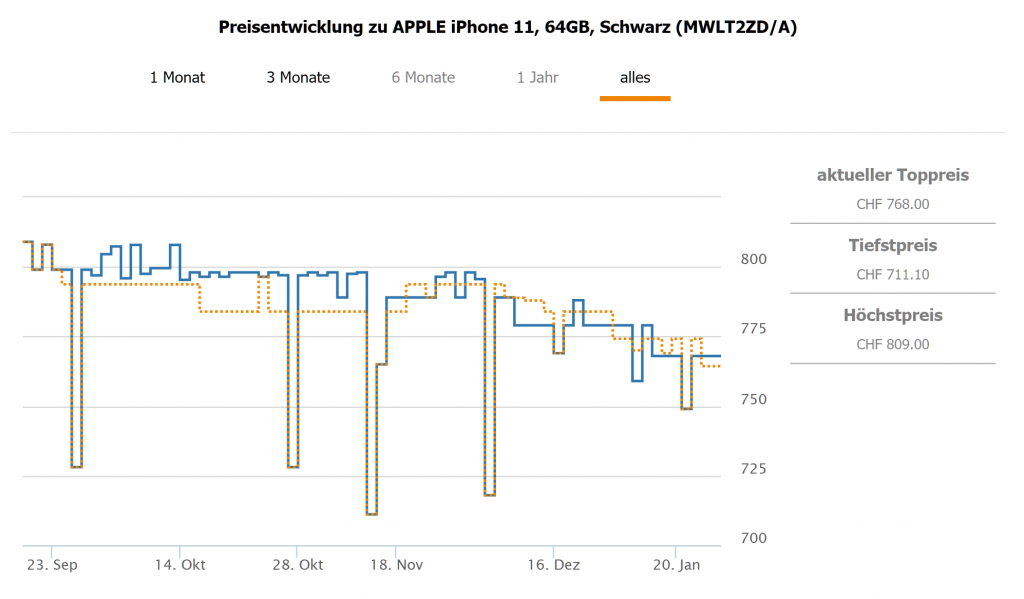1024x599 pixels.
Task: Click the 14. Okt axis label
Action: pyautogui.click(x=180, y=565)
